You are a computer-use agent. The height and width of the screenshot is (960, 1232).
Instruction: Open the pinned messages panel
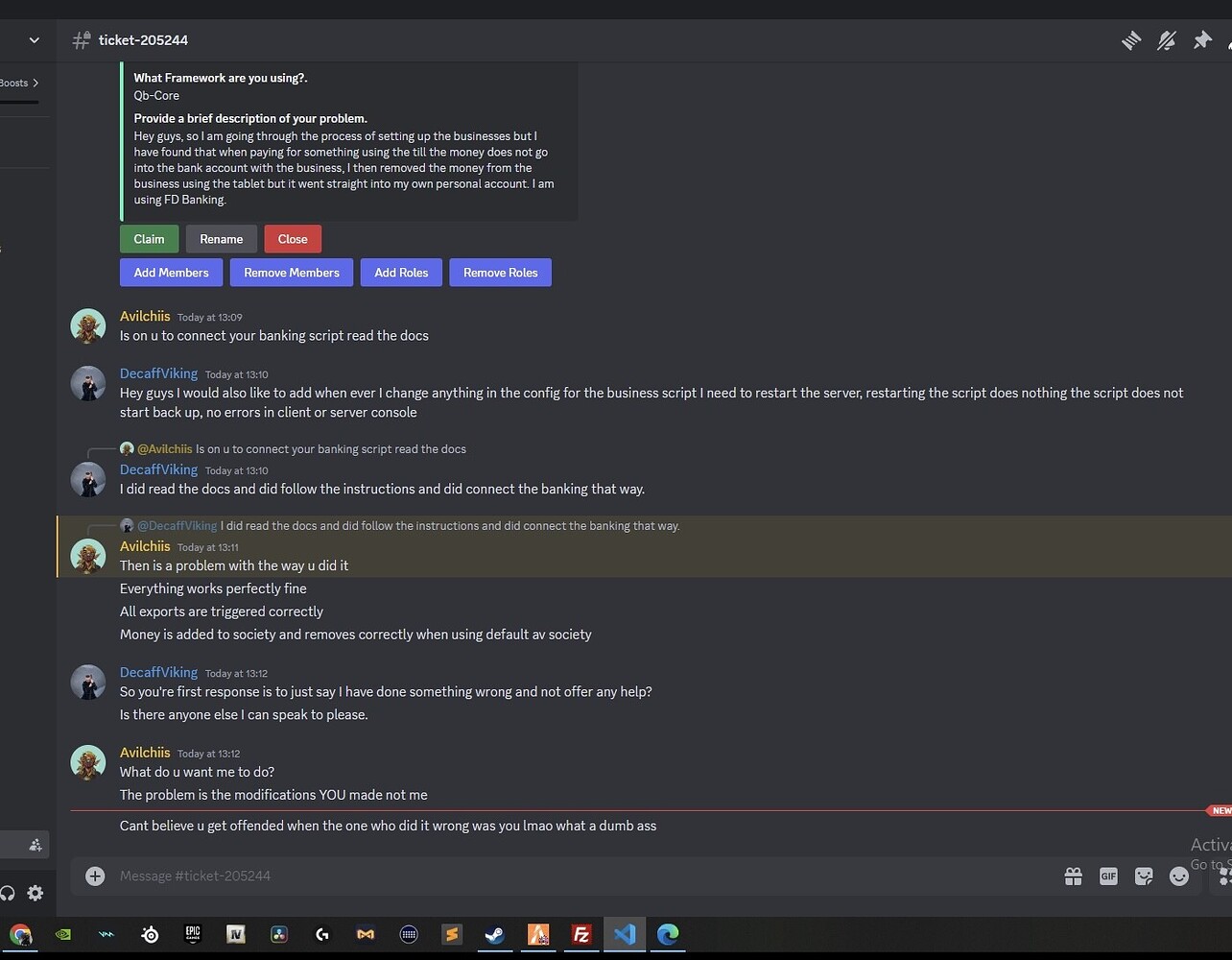[x=1203, y=40]
